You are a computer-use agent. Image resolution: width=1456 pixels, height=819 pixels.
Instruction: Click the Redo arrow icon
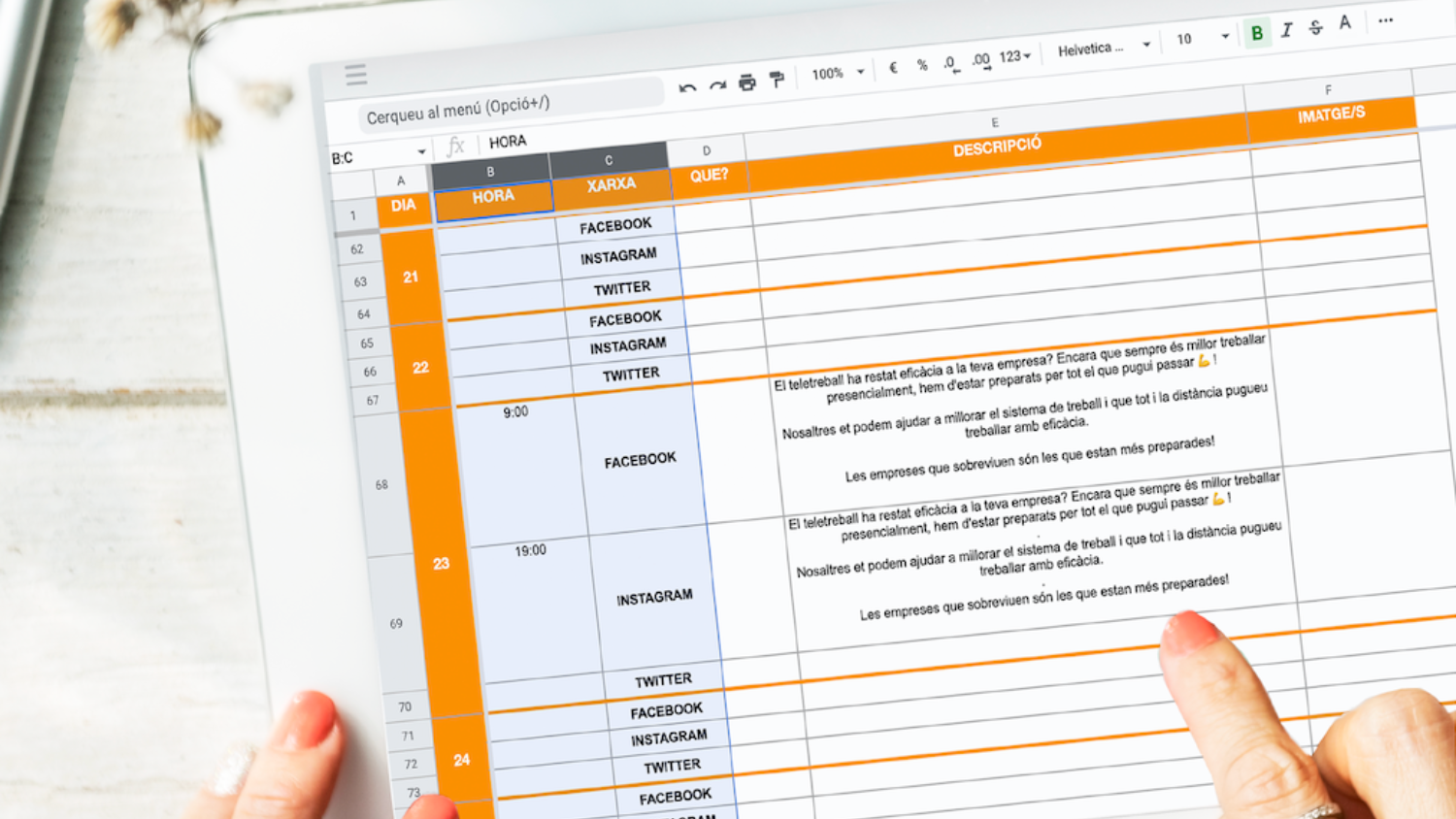click(717, 85)
